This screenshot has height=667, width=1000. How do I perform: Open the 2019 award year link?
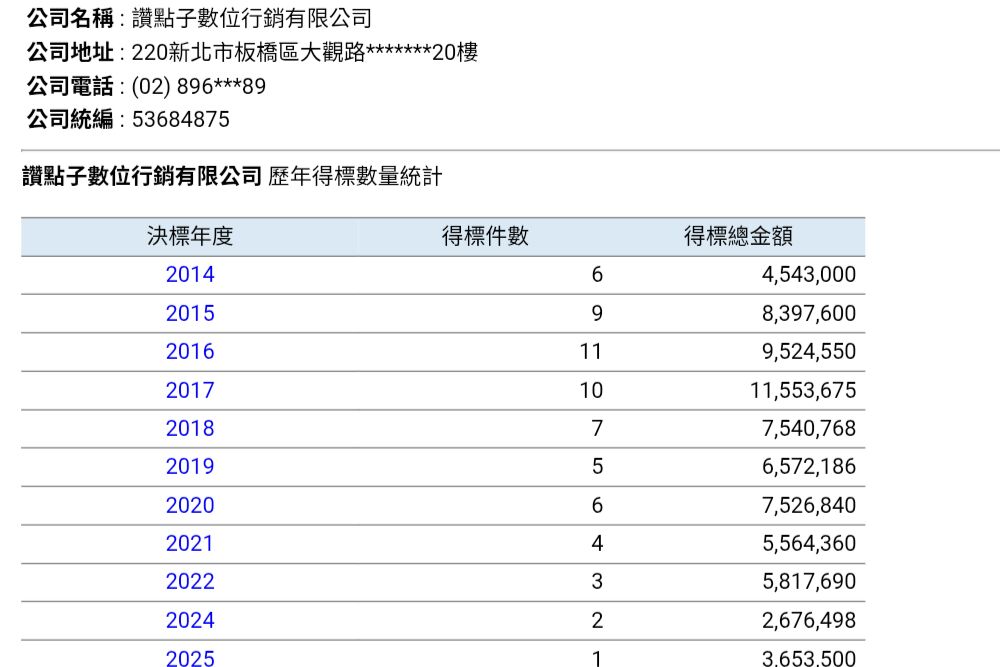pyautogui.click(x=190, y=467)
